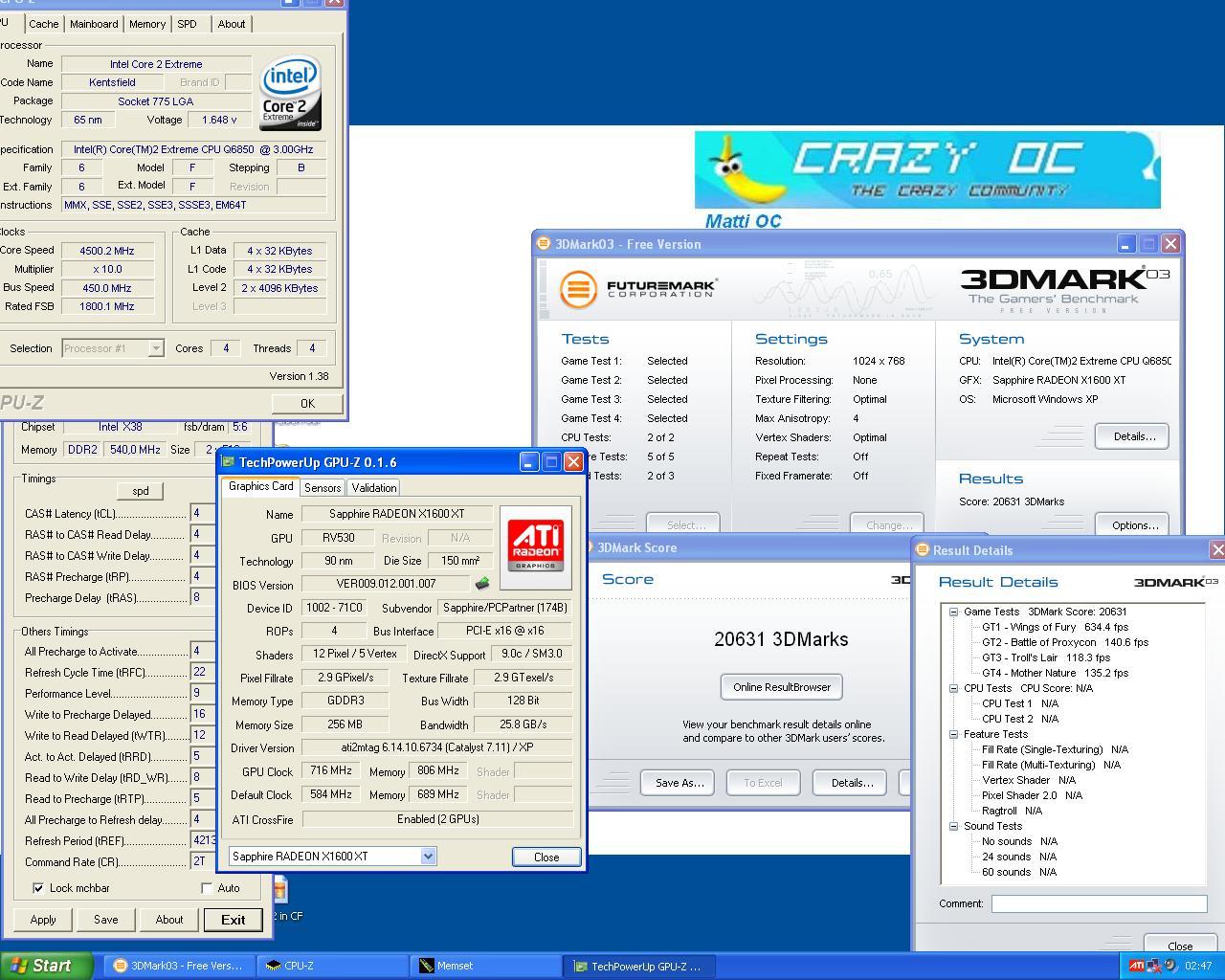Open the Memory tab in CPU-Z
Viewport: 1225px width, 980px height.
[147, 24]
